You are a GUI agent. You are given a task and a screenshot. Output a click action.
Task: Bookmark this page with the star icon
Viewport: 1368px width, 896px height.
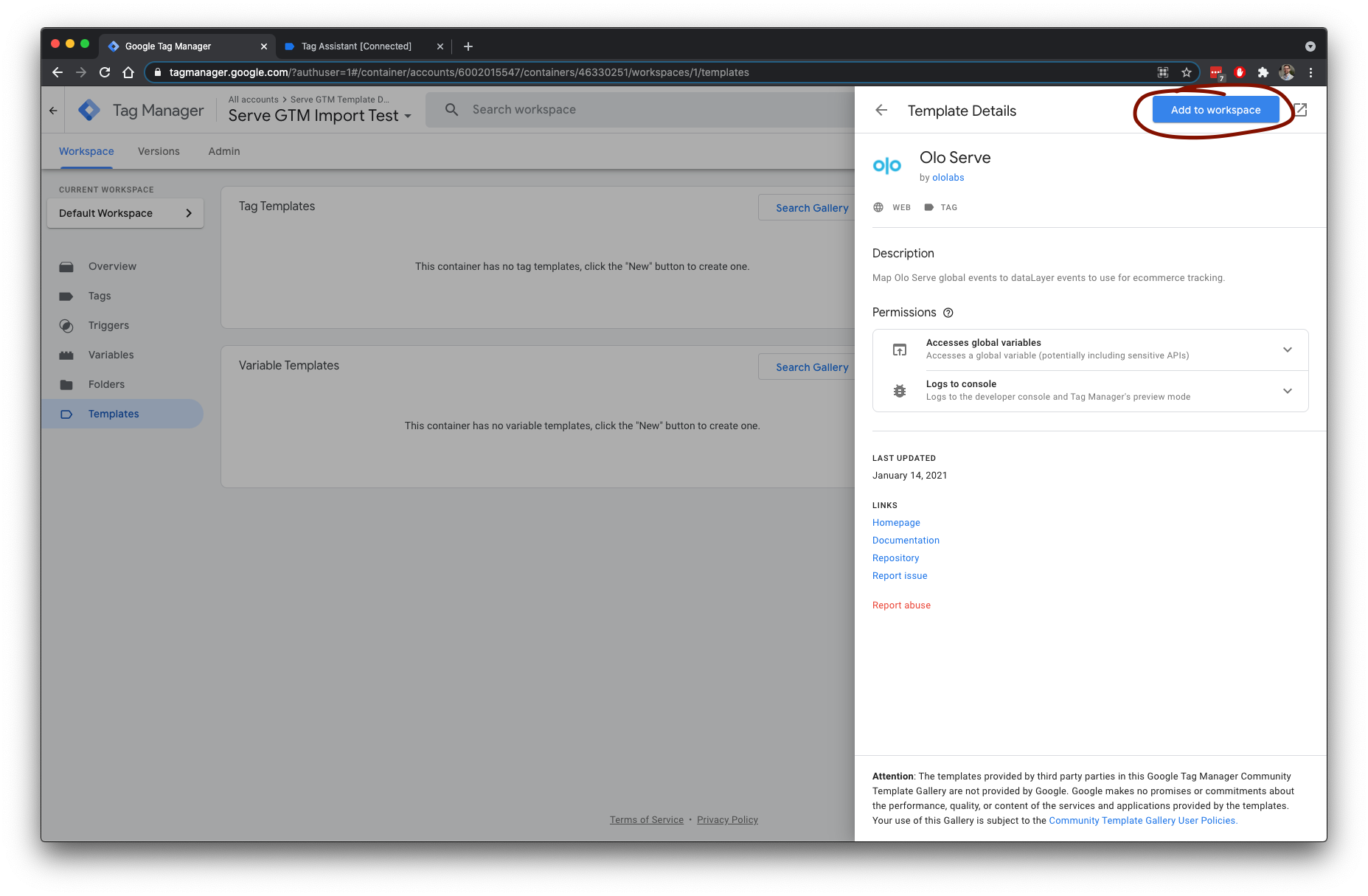(x=1187, y=72)
